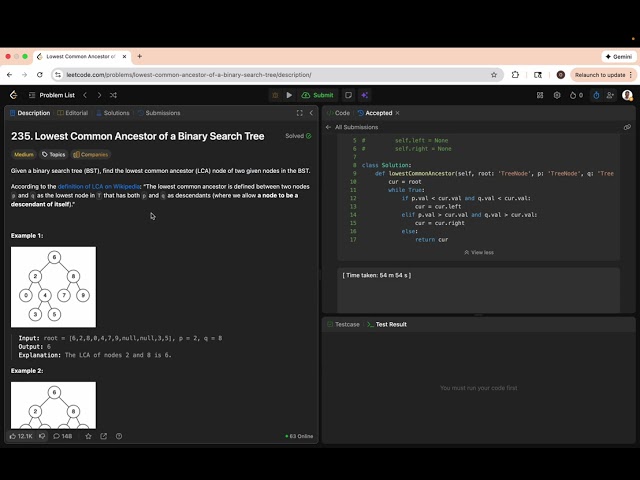Click the shuffle random problem icon

click(113, 95)
